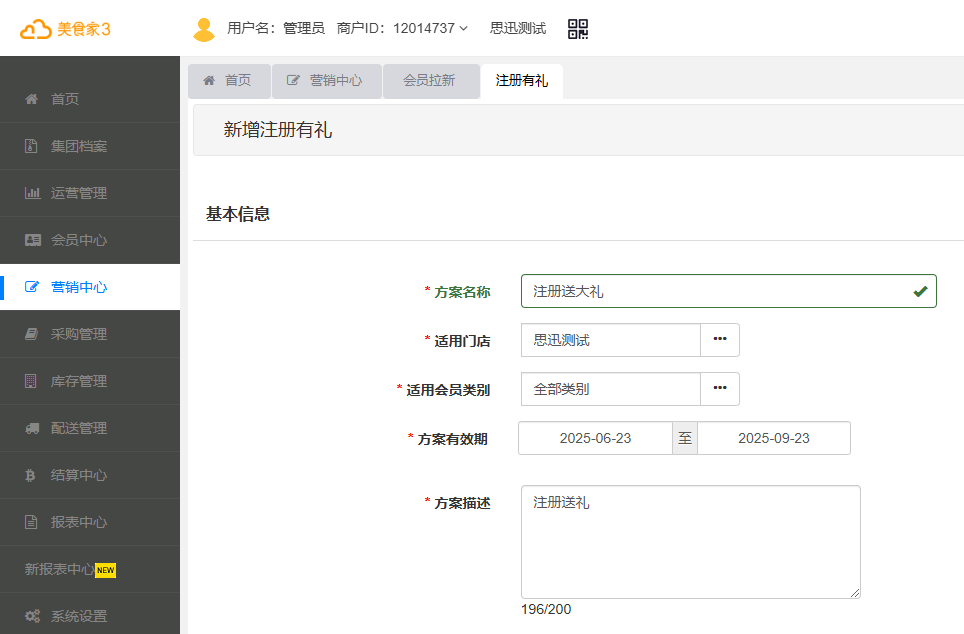The width and height of the screenshot is (964, 634).
Task: Click the orange user avatar icon
Action: [203, 30]
